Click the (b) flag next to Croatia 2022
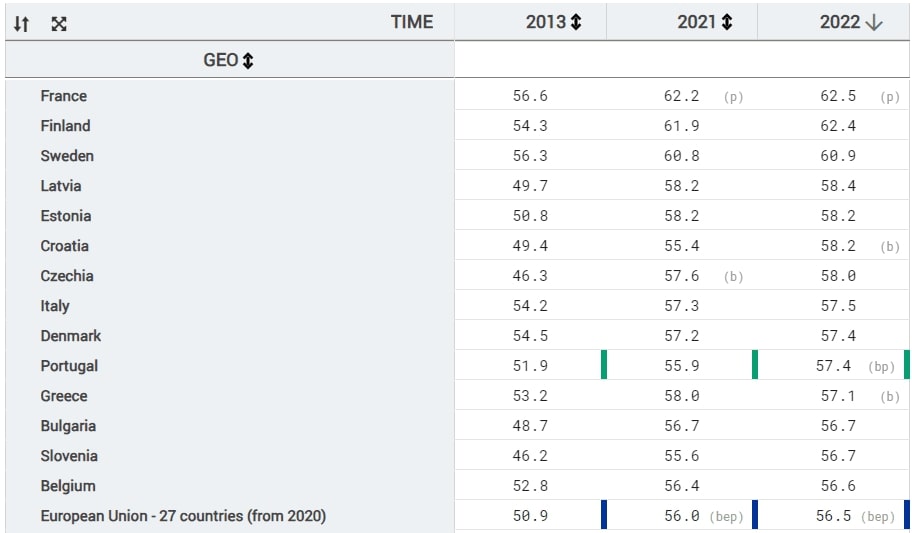Image resolution: width=912 pixels, height=533 pixels. tap(890, 247)
